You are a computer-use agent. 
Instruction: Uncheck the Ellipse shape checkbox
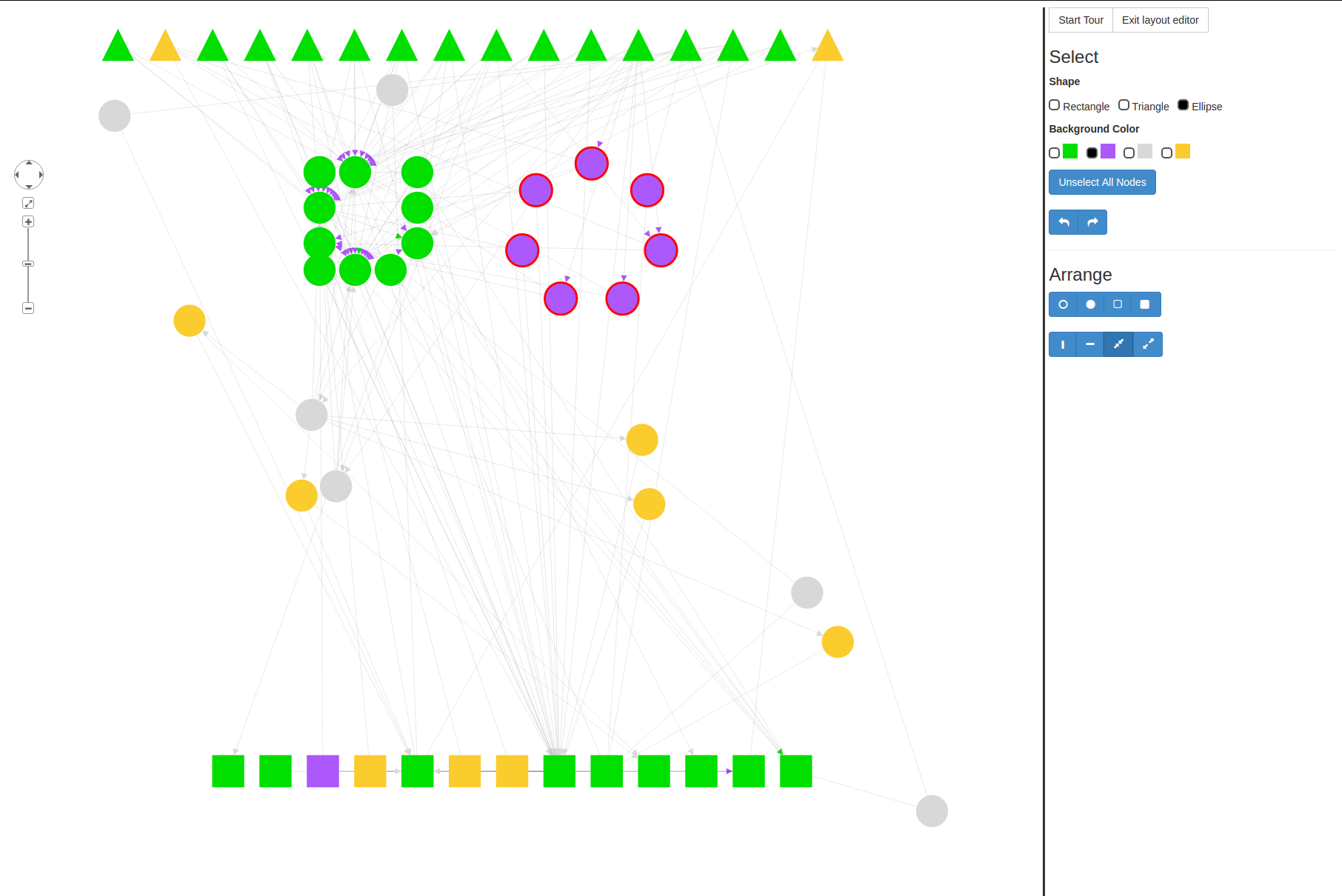coord(1183,105)
